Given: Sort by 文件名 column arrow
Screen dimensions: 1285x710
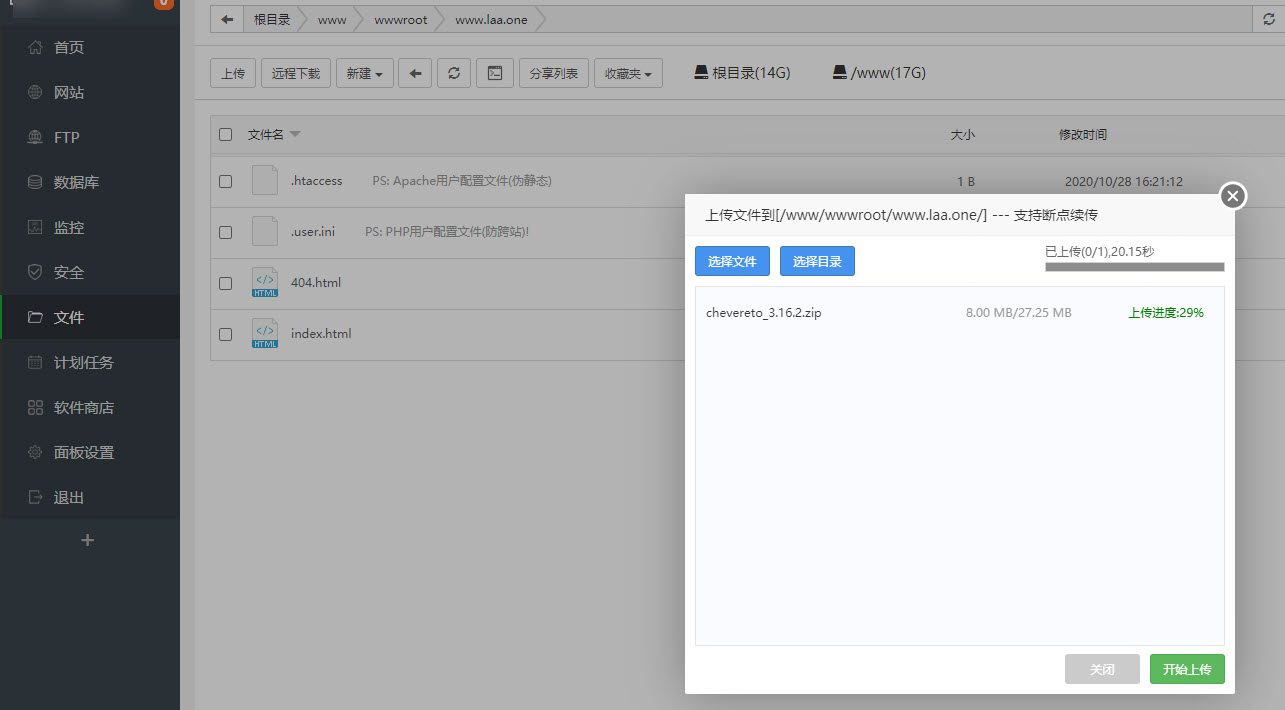Looking at the screenshot, I should [x=295, y=134].
